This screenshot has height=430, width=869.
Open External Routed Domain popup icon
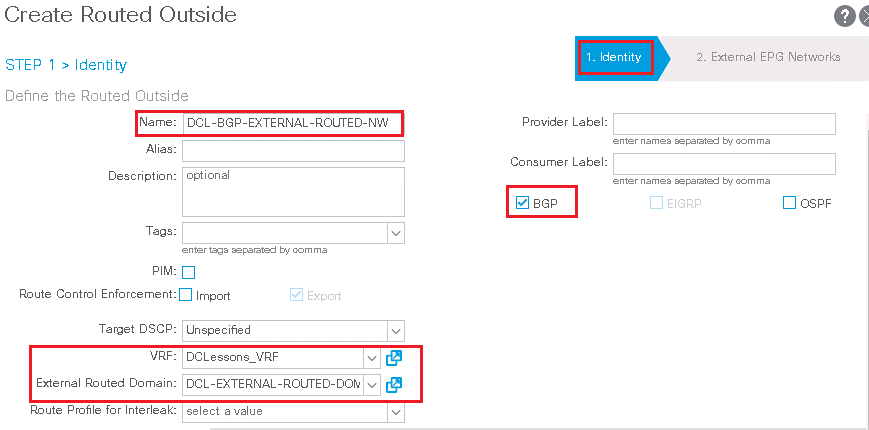pos(393,384)
